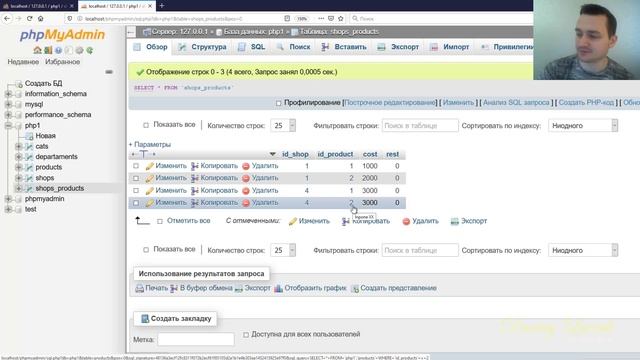Image resolution: width=640 pixels, height=360 pixels.
Task: Expand the performance_schema database node
Action: point(8,115)
